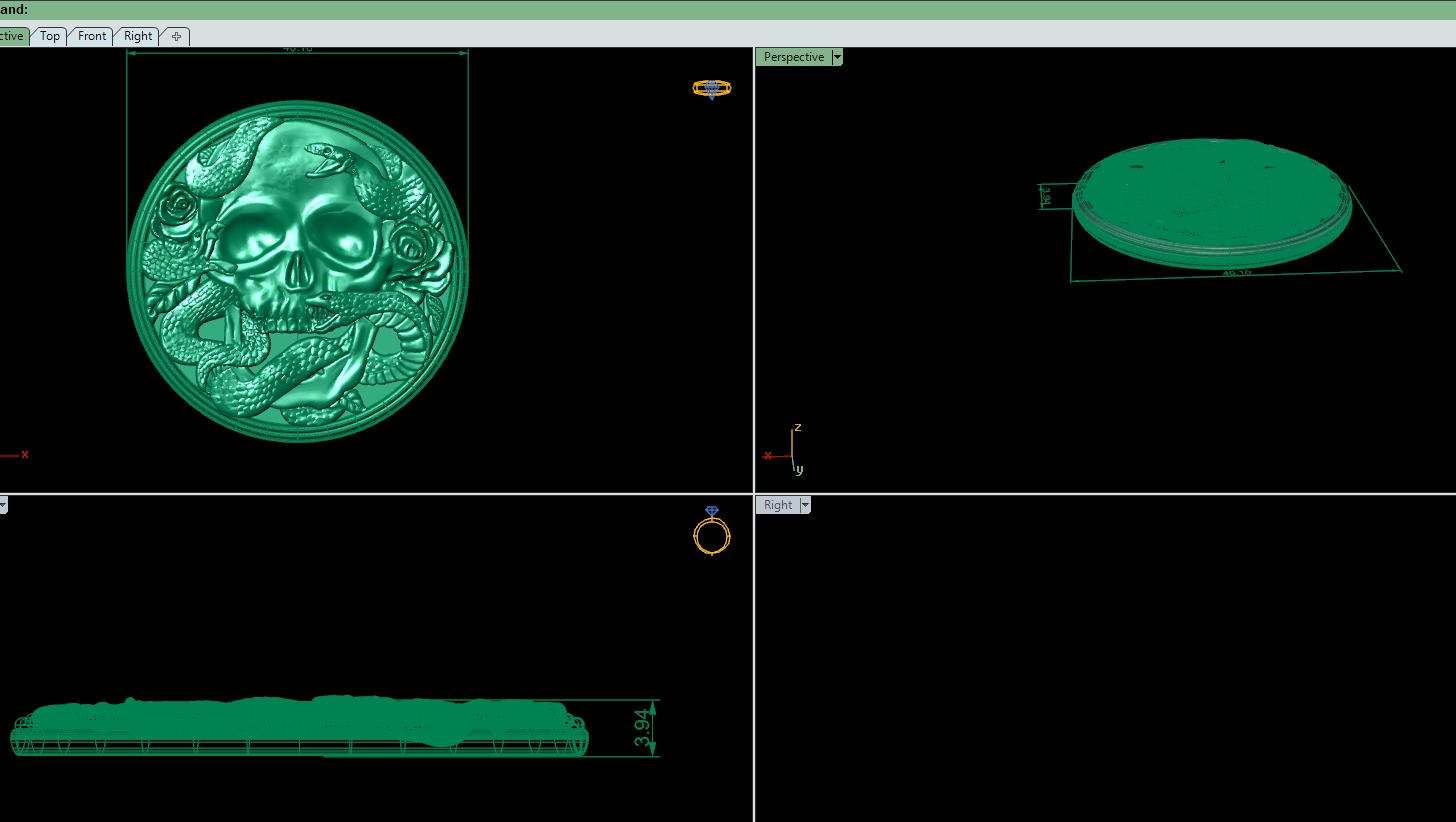The height and width of the screenshot is (822, 1456).
Task: Select the 49.10 width dimension in Perspective viewport
Action: pyautogui.click(x=1236, y=272)
